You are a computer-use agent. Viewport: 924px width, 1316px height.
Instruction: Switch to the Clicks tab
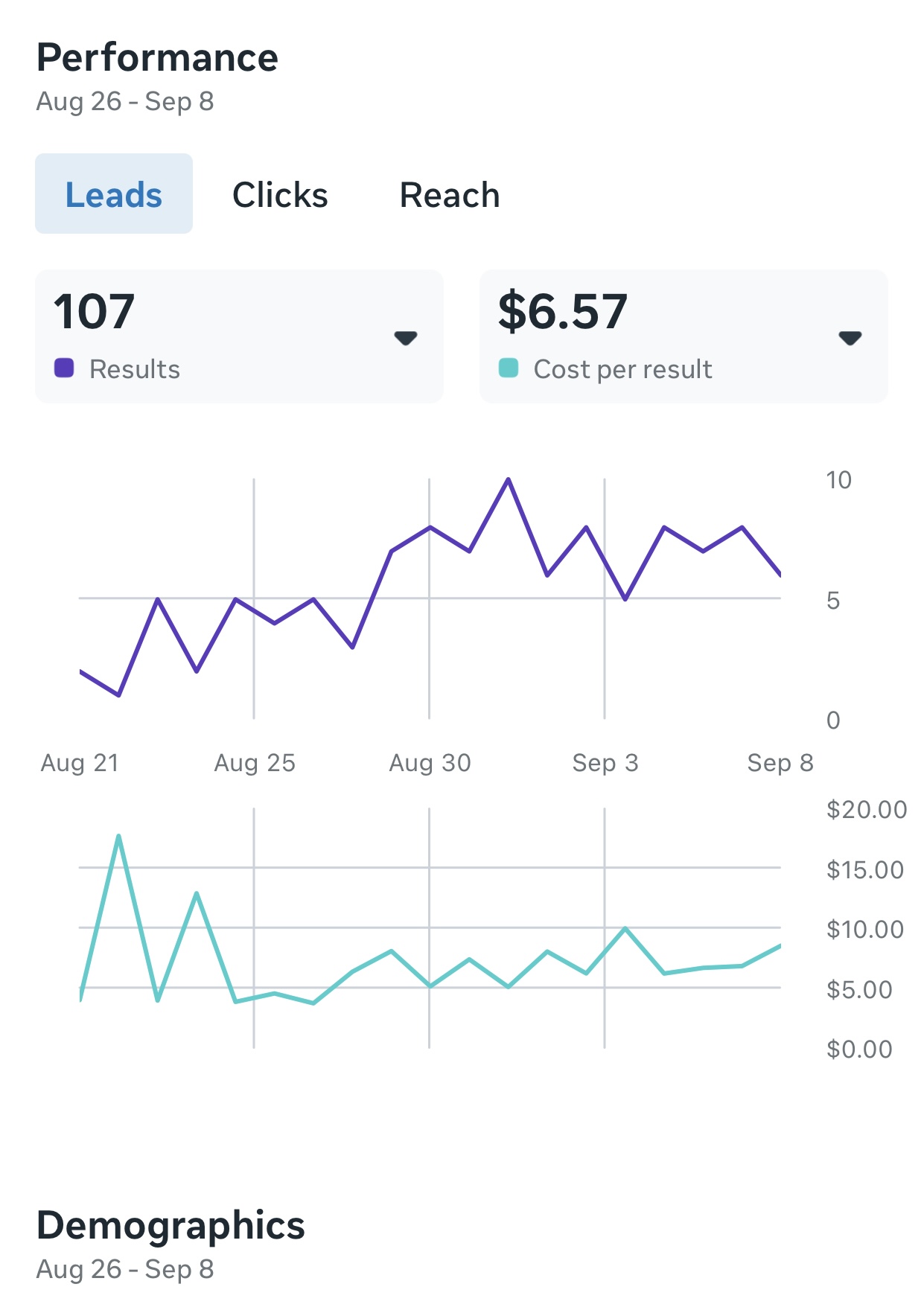point(279,194)
